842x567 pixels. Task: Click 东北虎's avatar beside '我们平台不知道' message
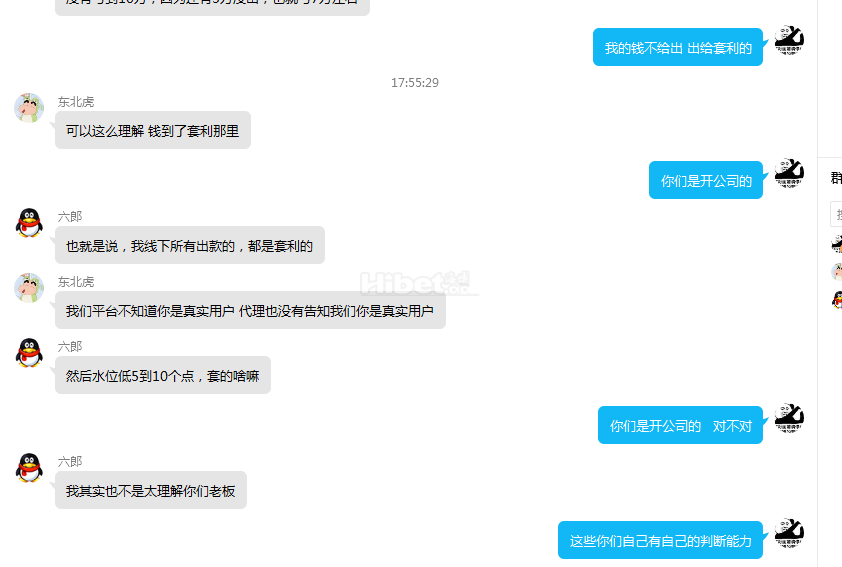29,288
